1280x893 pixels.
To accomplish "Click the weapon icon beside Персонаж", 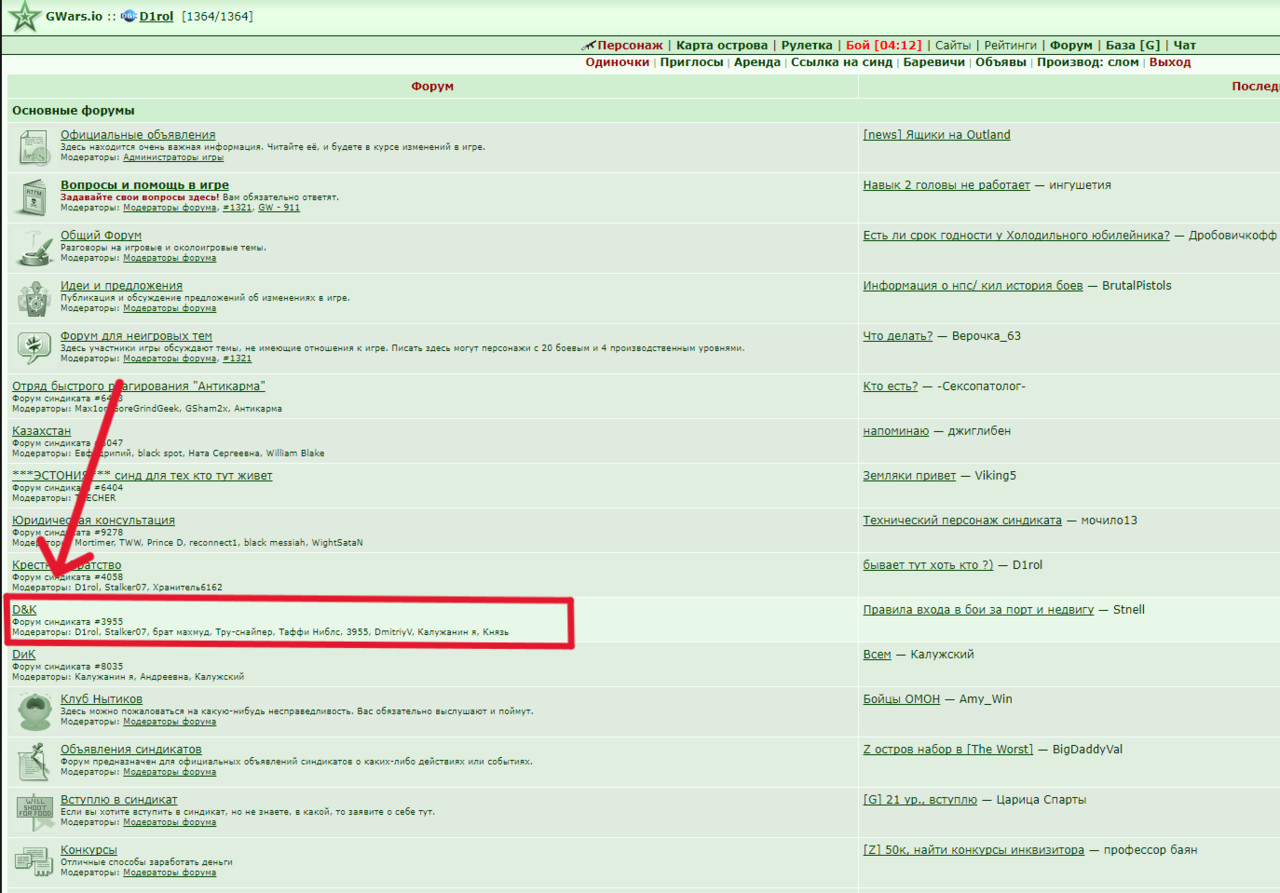I will pyautogui.click(x=588, y=45).
